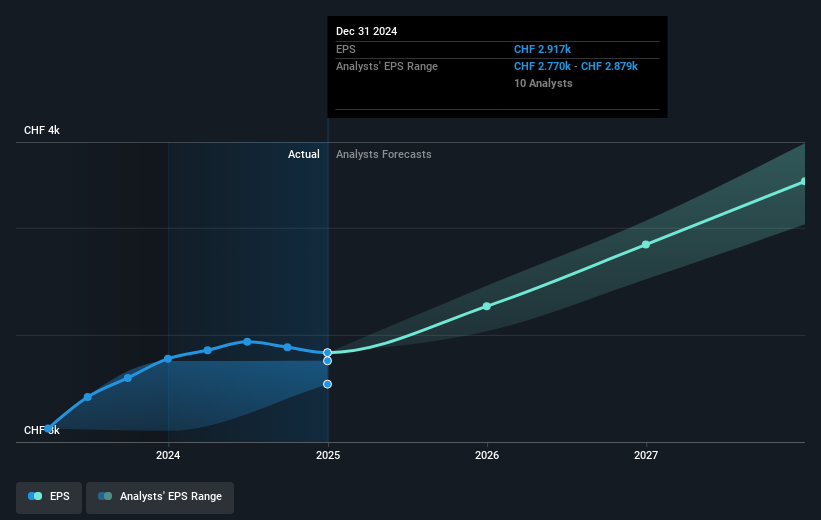Select the highlighted Dec 31 2024 EPS point
821x520 pixels.
pyautogui.click(x=327, y=352)
